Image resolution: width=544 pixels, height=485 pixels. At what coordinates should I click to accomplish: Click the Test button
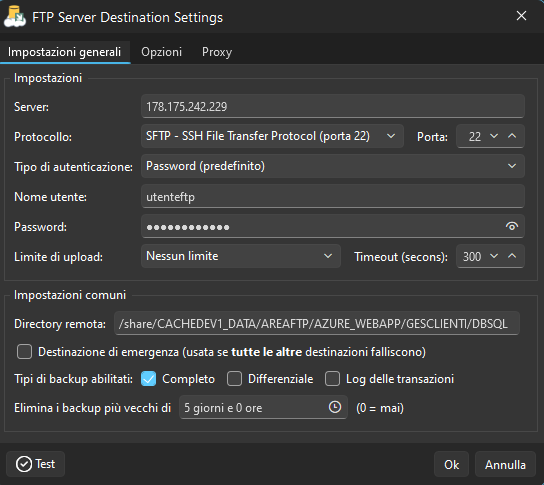point(35,464)
